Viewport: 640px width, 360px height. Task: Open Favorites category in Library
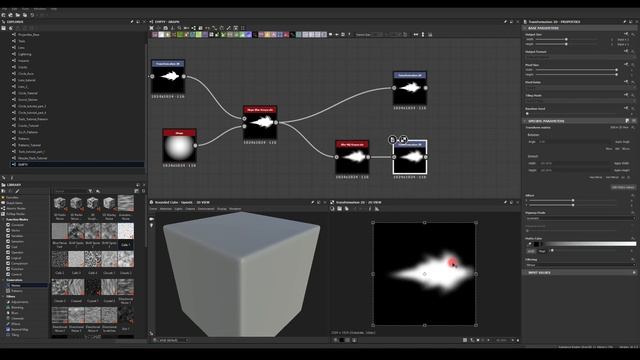click(x=12, y=198)
